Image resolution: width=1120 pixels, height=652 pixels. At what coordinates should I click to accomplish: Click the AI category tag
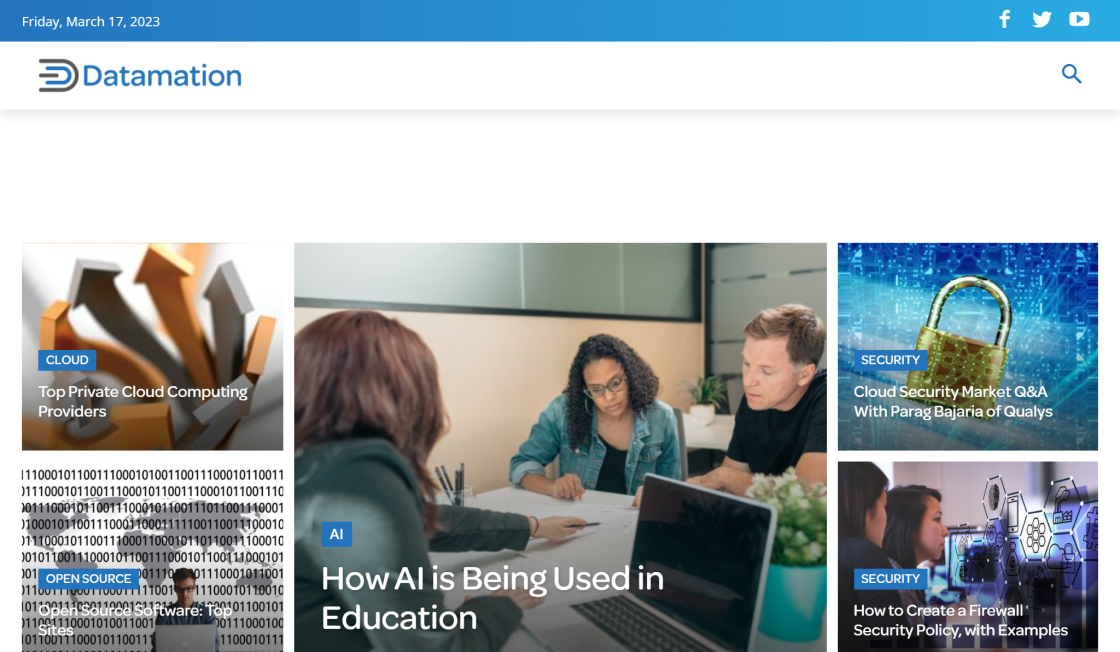336,534
